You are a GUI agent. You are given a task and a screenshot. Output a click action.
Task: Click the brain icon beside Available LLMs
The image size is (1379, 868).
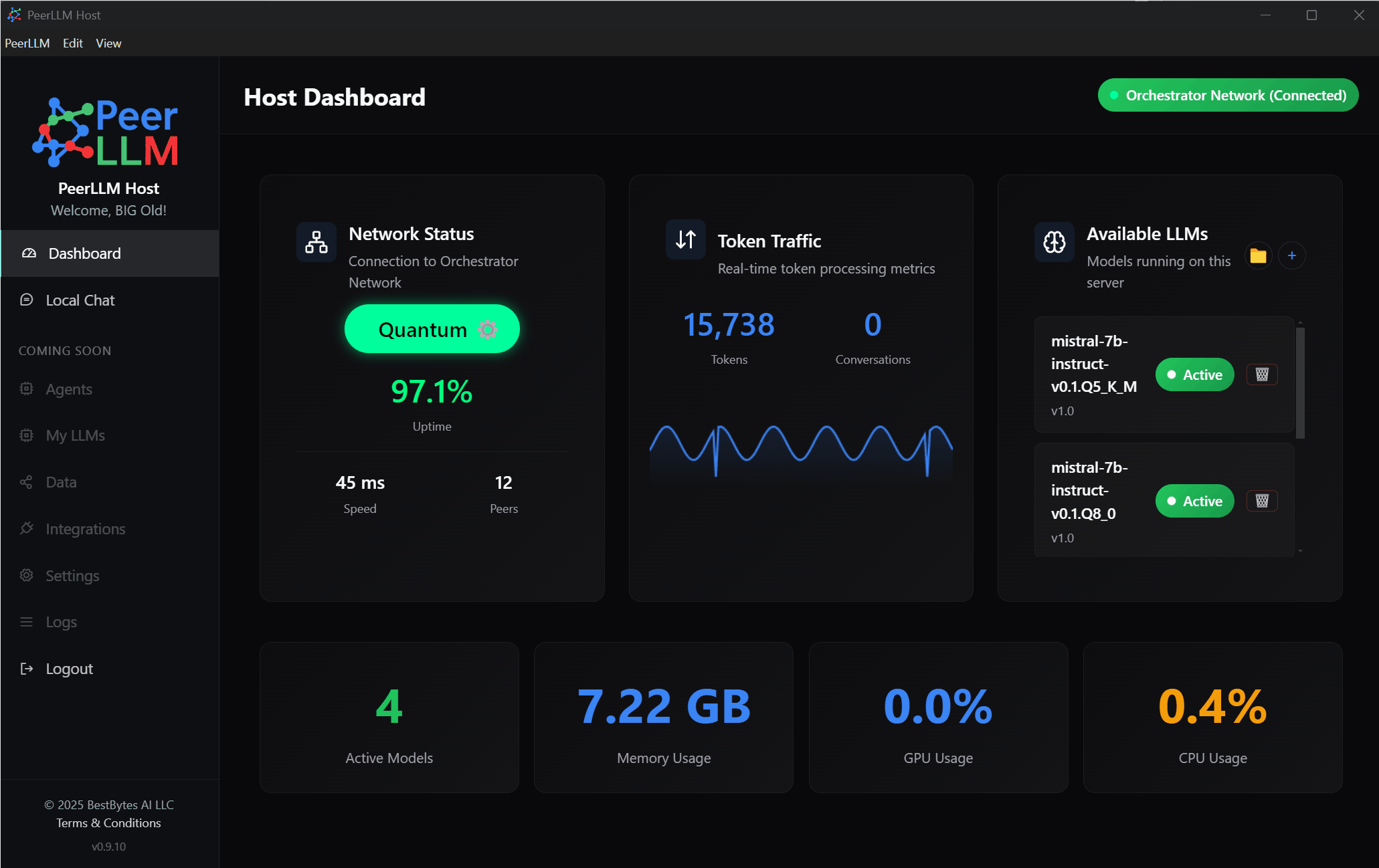(1054, 241)
